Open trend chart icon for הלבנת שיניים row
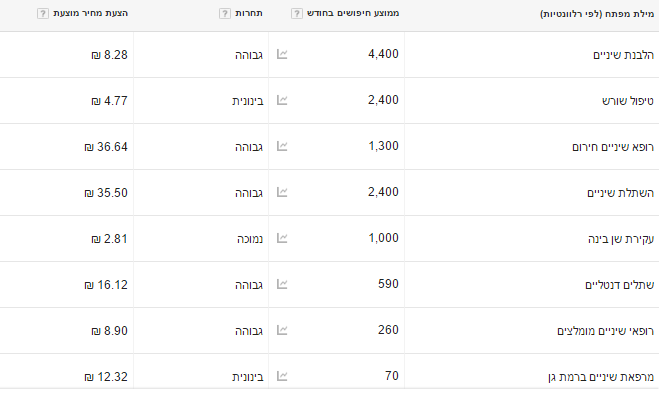 coord(282,54)
